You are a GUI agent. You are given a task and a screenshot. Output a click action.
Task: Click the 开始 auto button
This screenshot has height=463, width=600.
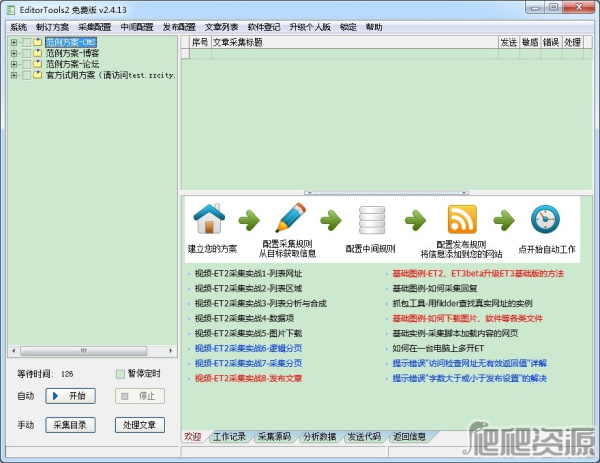click(x=70, y=396)
